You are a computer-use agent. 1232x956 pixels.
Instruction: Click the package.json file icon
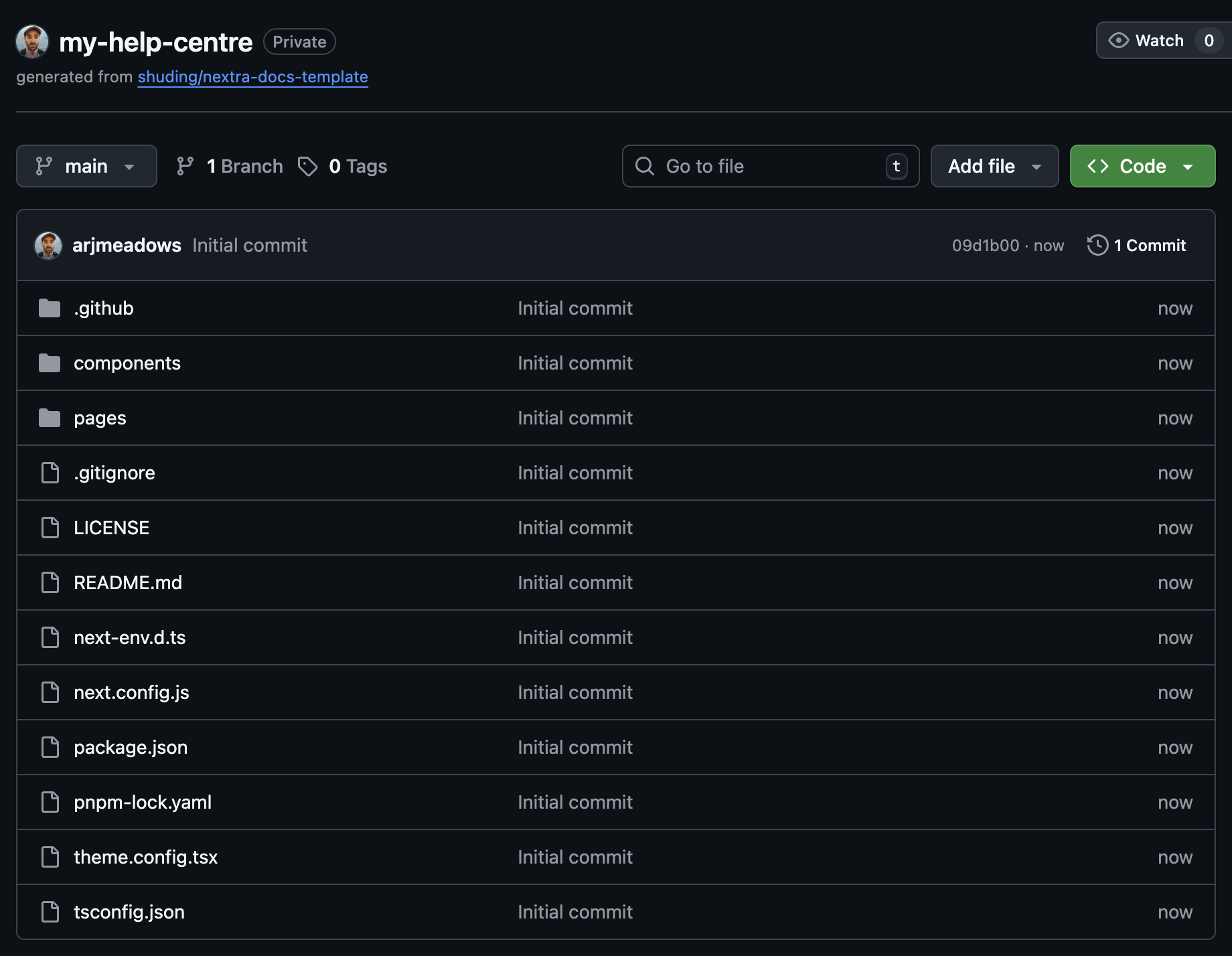pos(50,747)
